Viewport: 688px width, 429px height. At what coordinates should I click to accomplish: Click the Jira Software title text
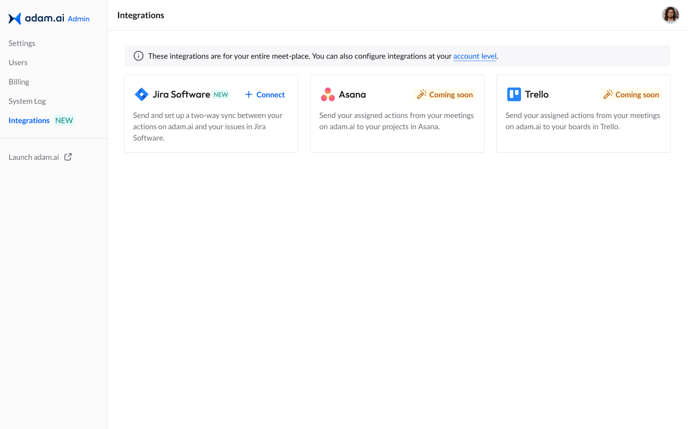[x=181, y=94]
